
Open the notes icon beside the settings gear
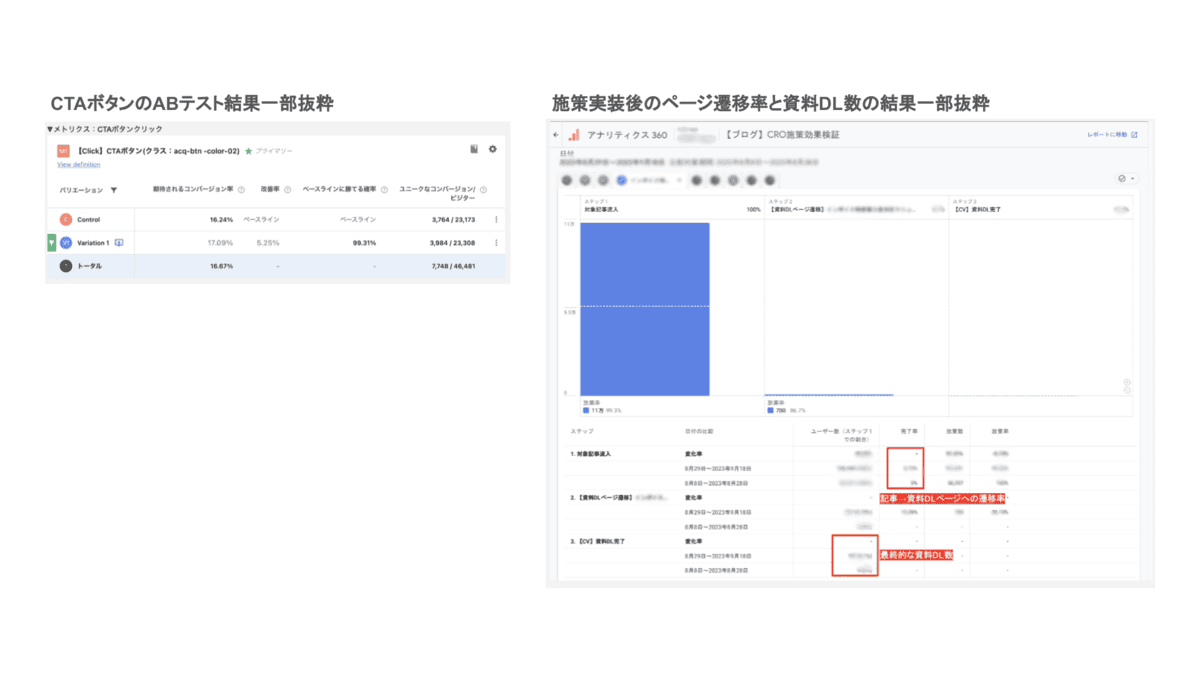(474, 149)
